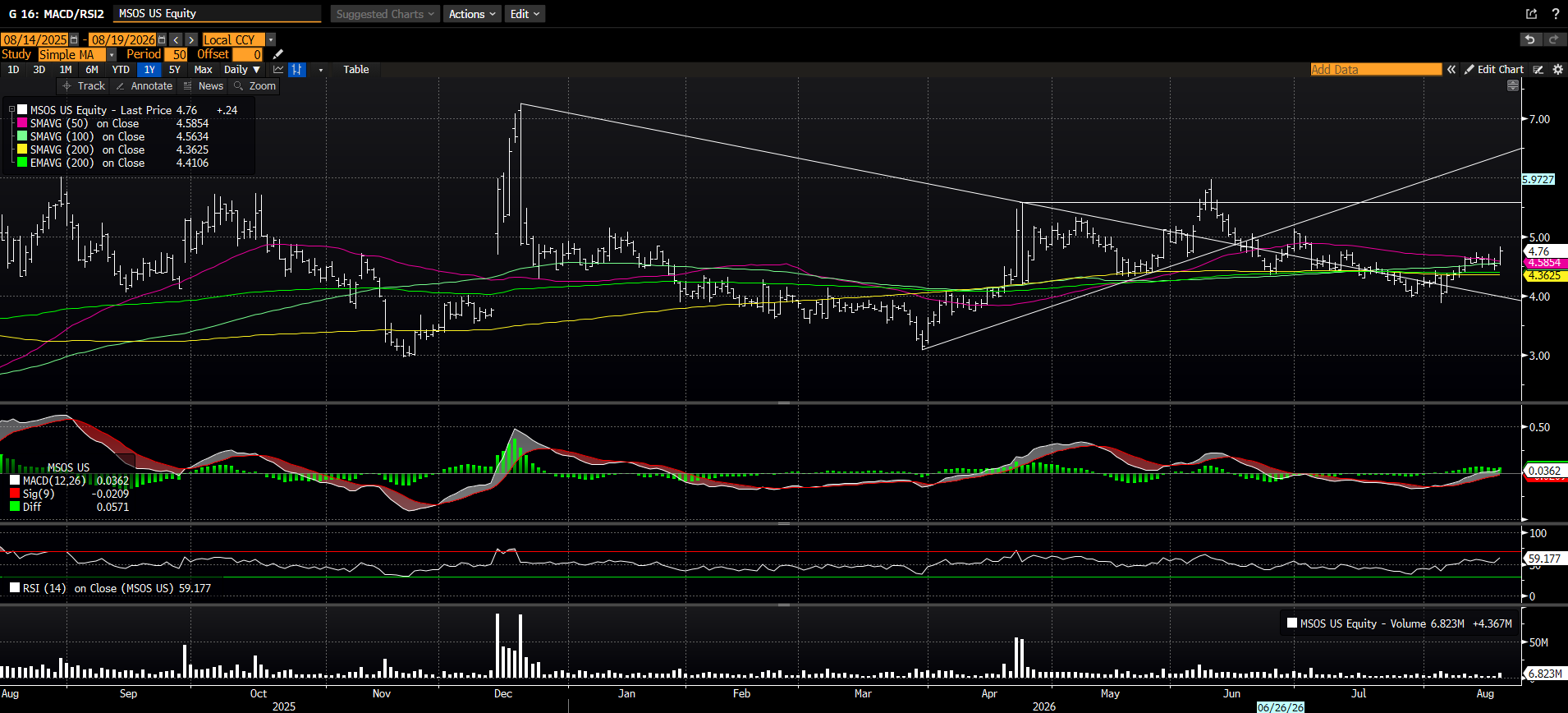This screenshot has height=713, width=1568.
Task: Open chart settings gear icon
Action: click(1557, 70)
